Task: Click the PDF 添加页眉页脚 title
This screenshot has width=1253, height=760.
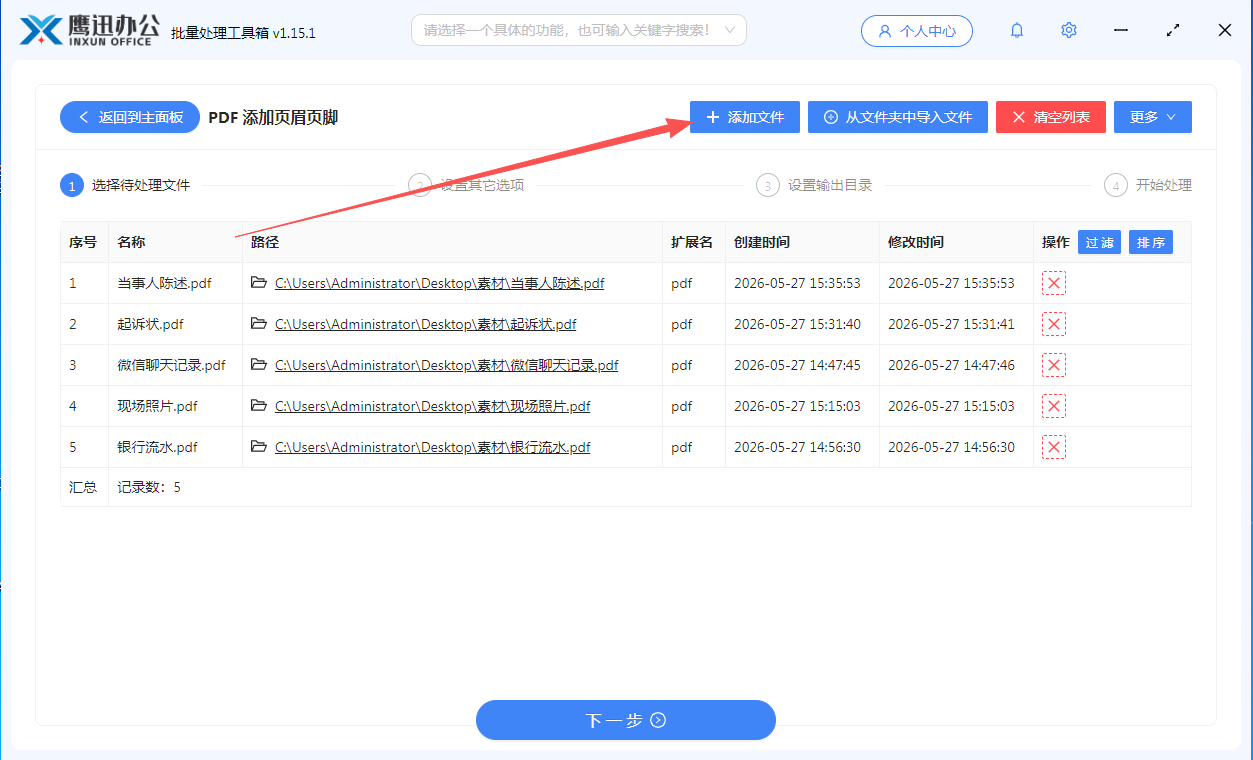Action: 273,117
